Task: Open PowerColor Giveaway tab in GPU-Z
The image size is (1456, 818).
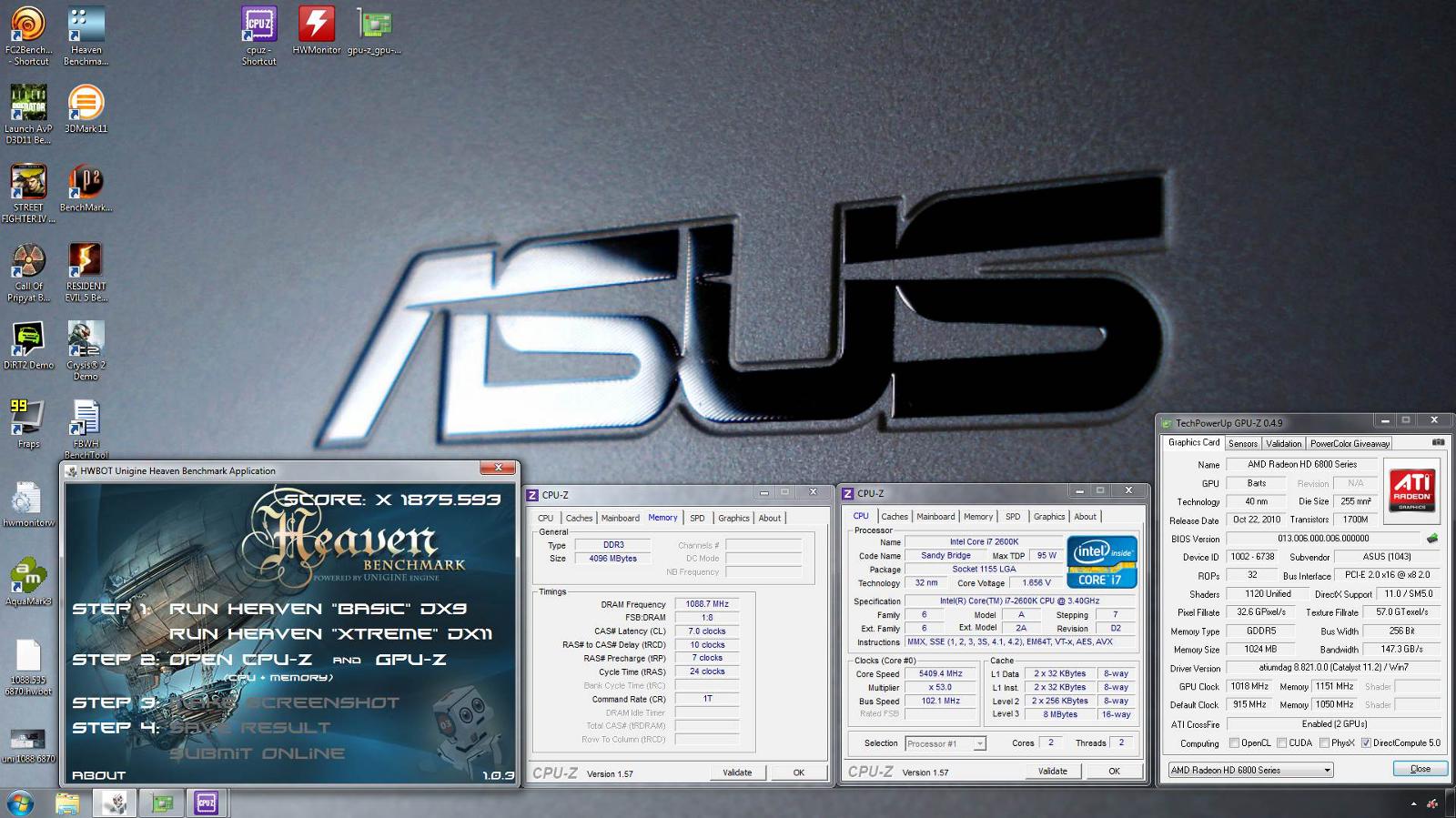Action: (x=1350, y=443)
